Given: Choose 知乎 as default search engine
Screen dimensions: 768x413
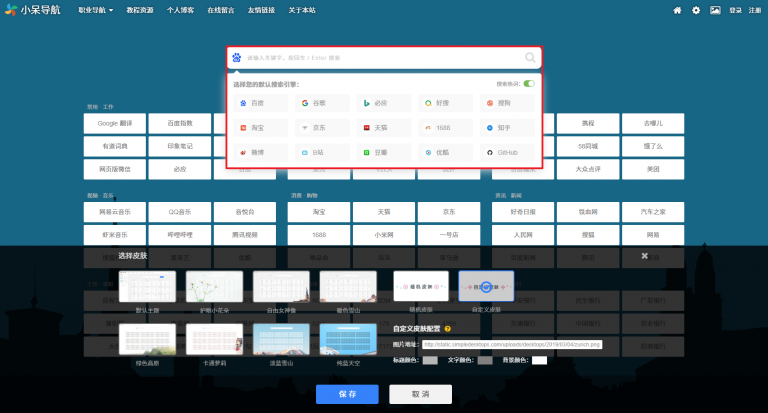Looking at the screenshot, I should 507,128.
